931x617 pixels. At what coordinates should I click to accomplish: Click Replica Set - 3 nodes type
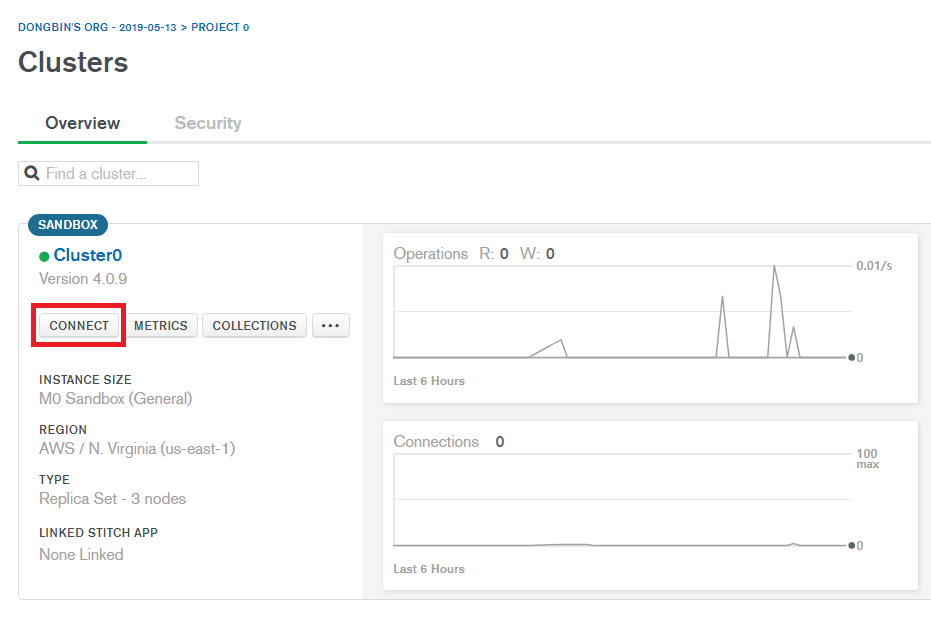[112, 498]
